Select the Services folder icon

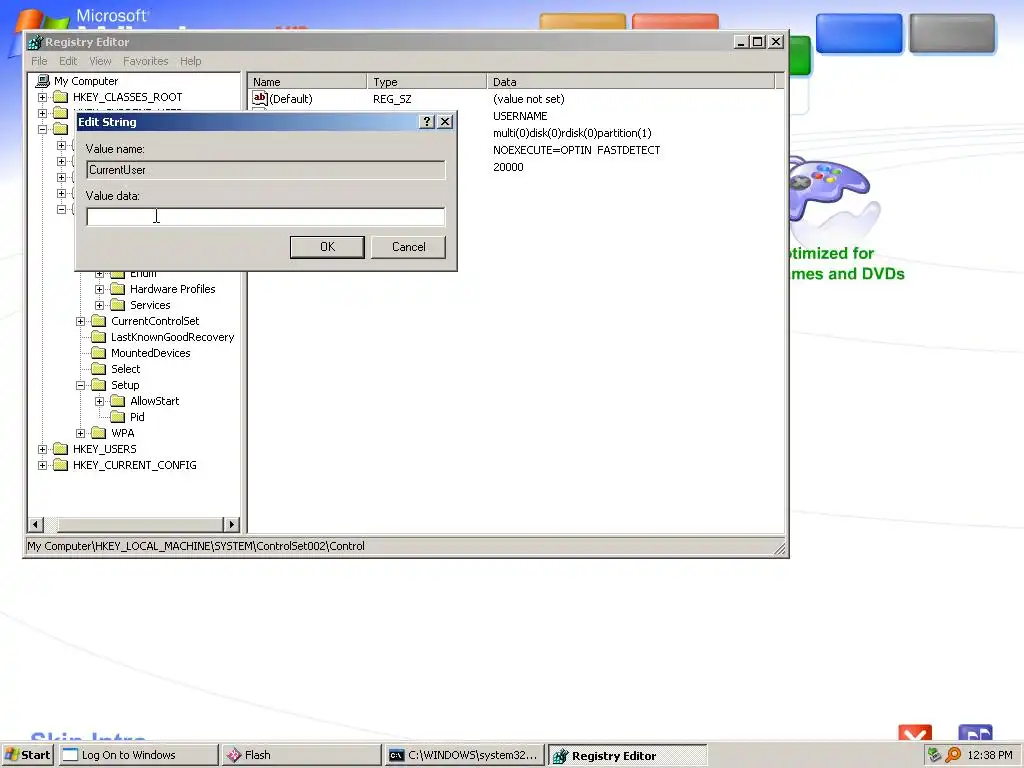(118, 305)
